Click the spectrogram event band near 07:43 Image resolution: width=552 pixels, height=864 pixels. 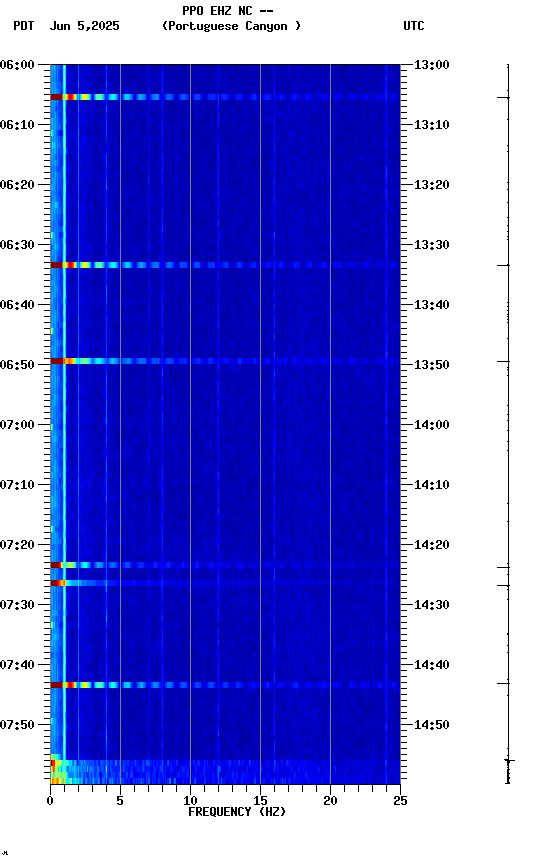pyautogui.click(x=225, y=685)
